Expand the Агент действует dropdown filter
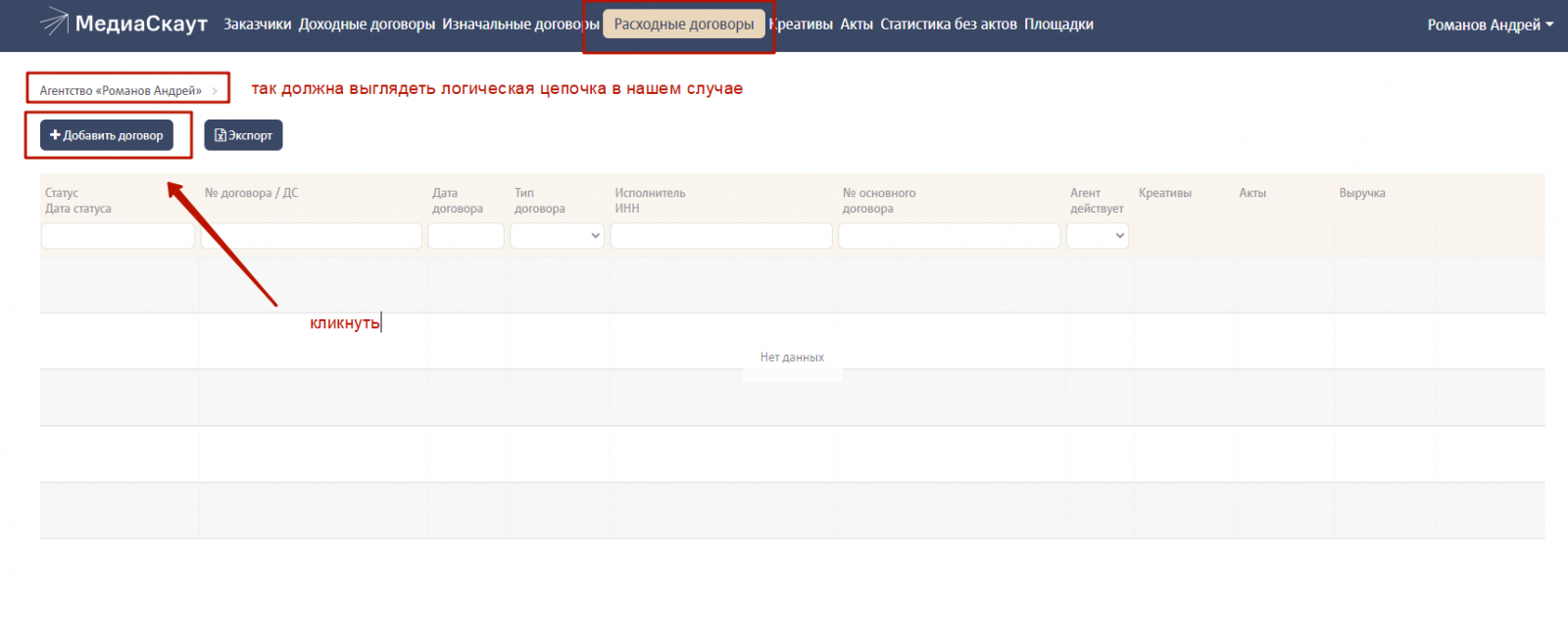Viewport: 1568px width, 624px height. point(1097,236)
